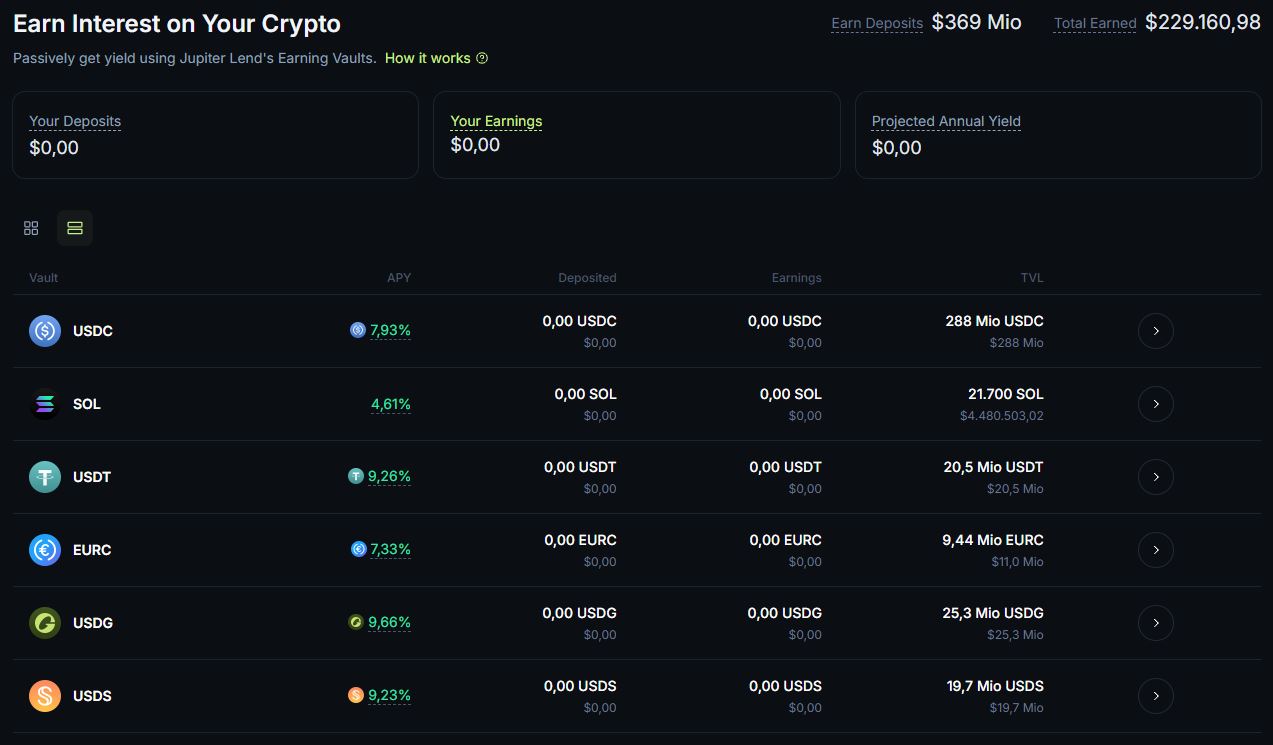Image resolution: width=1273 pixels, height=745 pixels.
Task: Click the SOL vault coin icon
Action: click(45, 404)
